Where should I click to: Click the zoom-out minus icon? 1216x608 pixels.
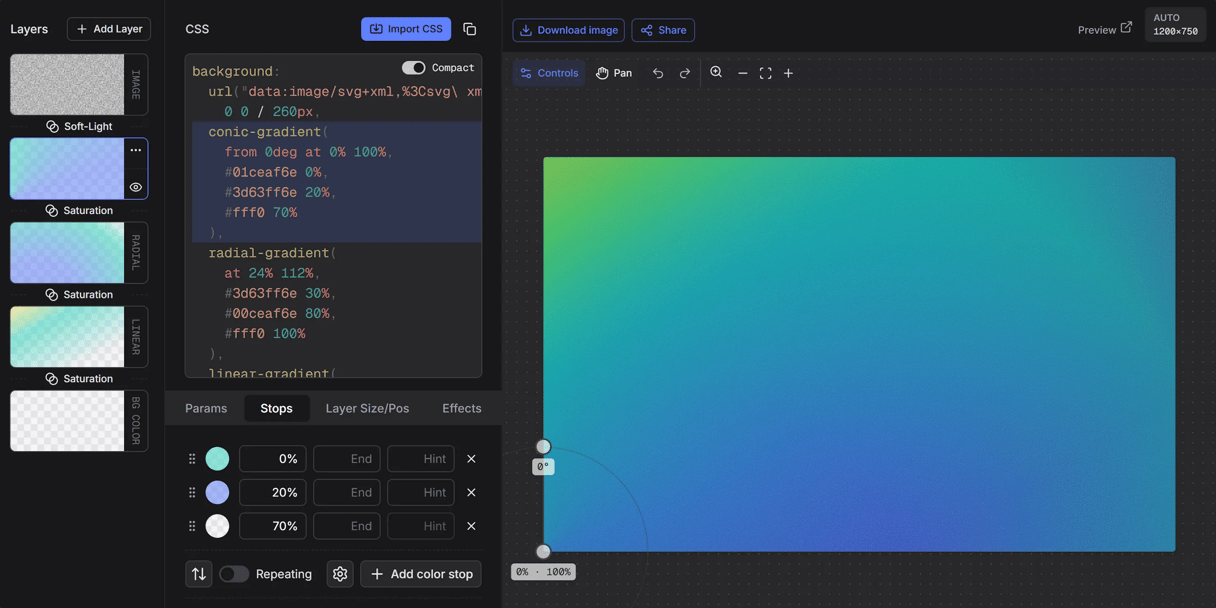pyautogui.click(x=742, y=72)
